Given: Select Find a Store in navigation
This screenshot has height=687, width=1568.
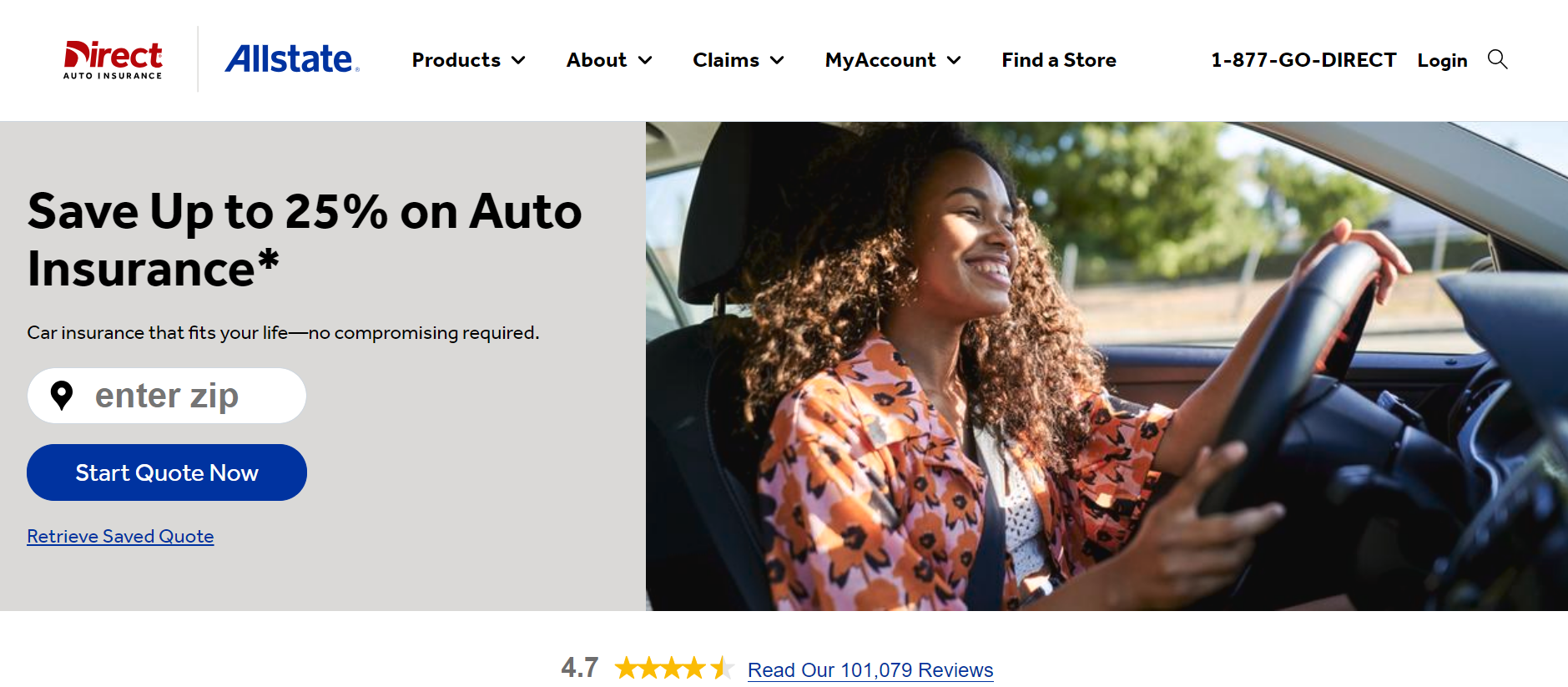Looking at the screenshot, I should (1058, 60).
